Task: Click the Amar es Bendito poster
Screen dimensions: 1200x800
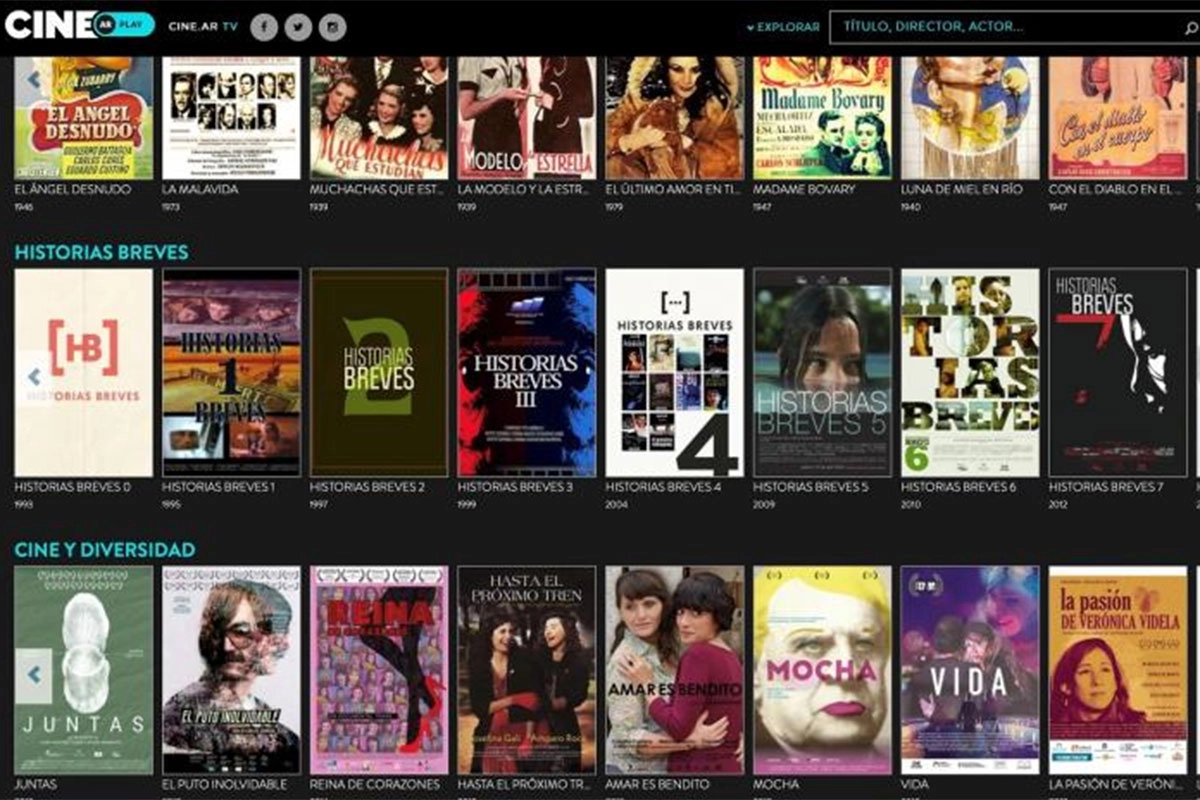Action: pos(674,670)
